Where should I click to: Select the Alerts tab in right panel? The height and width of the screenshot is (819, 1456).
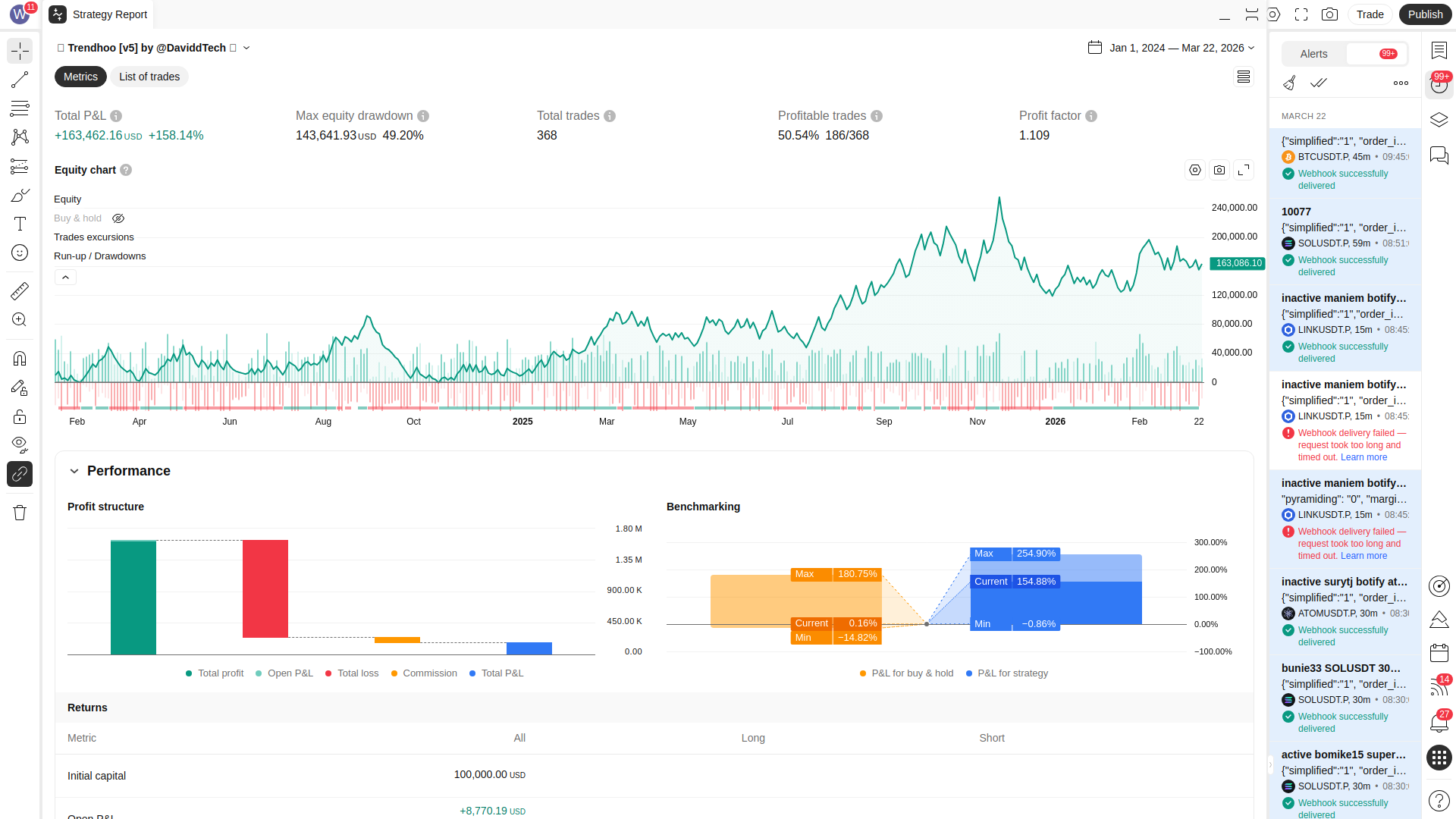click(x=1314, y=54)
